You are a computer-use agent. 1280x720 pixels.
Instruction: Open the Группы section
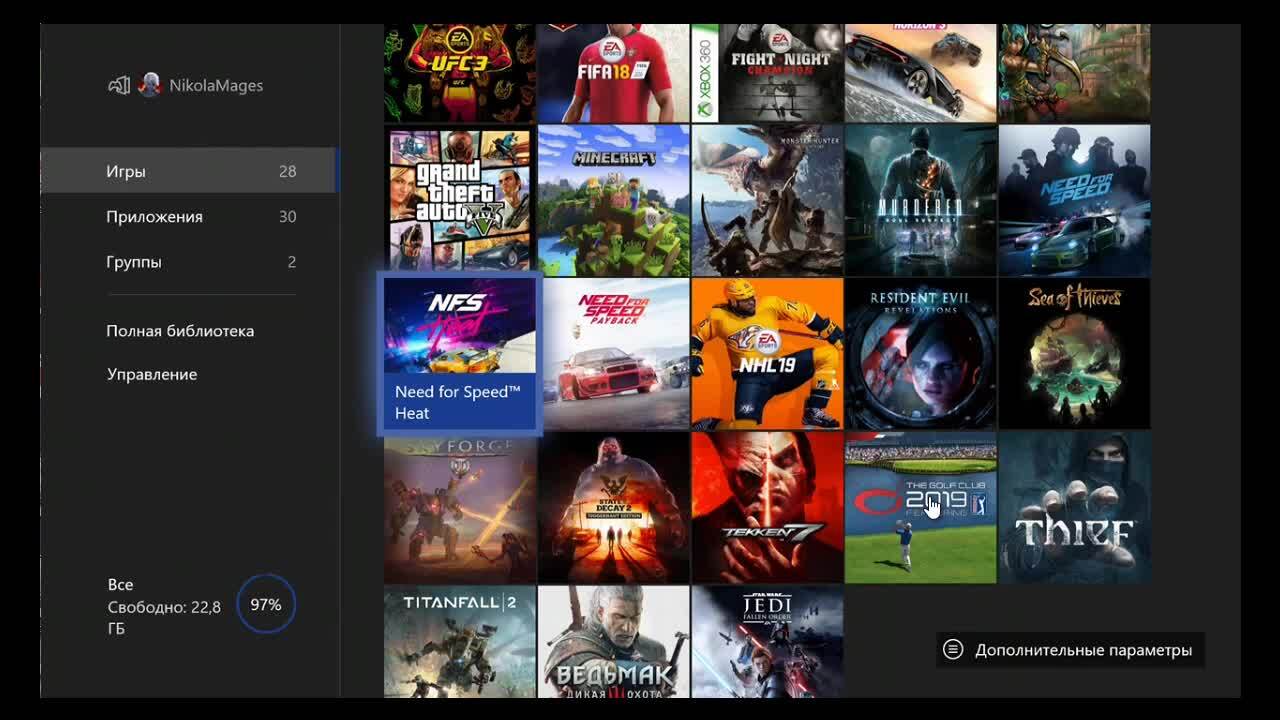(189, 262)
